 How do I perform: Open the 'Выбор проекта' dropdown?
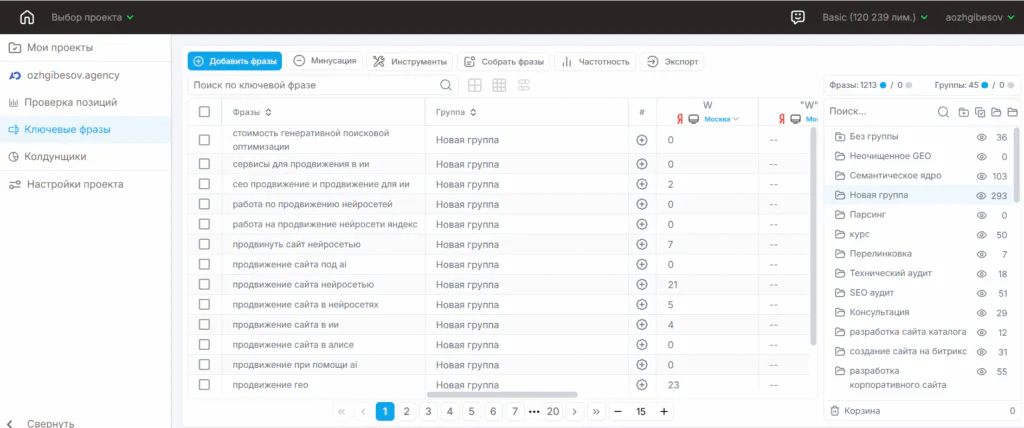pos(92,18)
